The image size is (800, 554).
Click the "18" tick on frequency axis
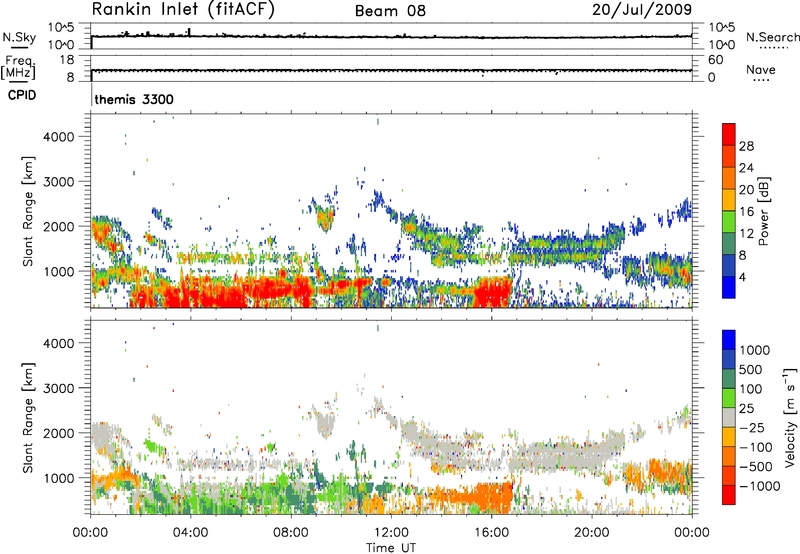tap(67, 60)
